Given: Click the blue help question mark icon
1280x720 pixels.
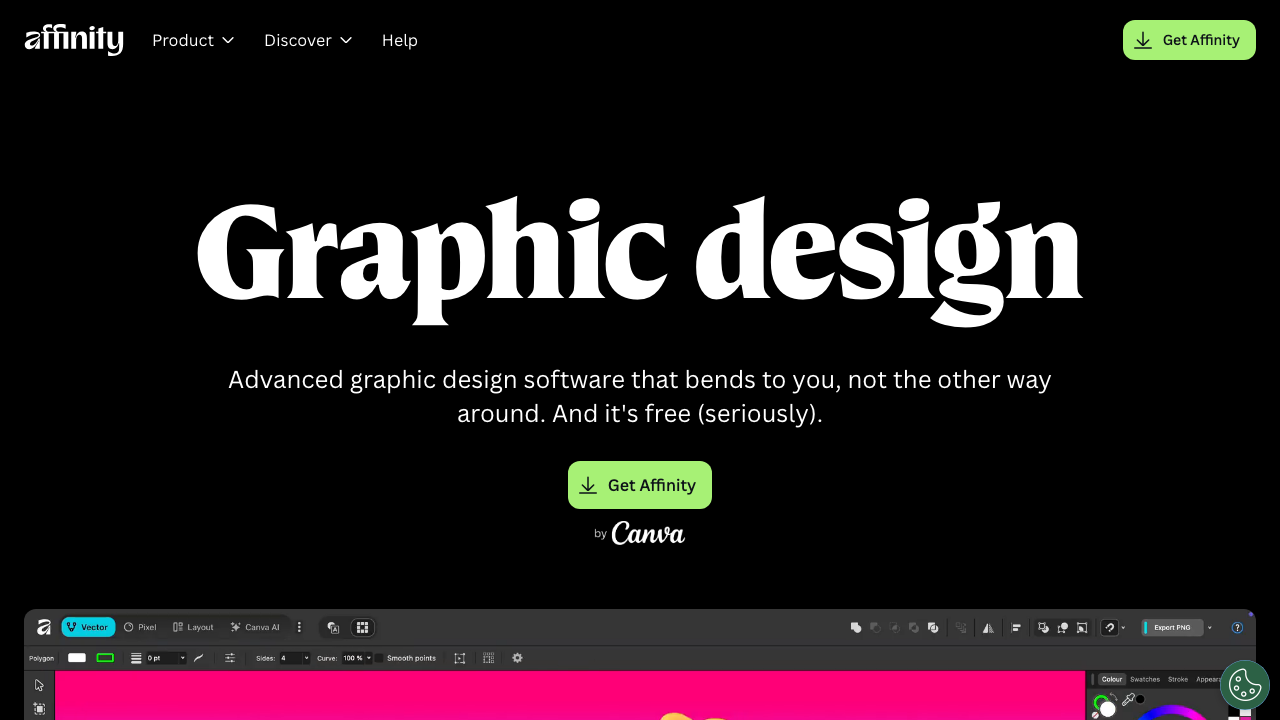Looking at the screenshot, I should [1237, 628].
